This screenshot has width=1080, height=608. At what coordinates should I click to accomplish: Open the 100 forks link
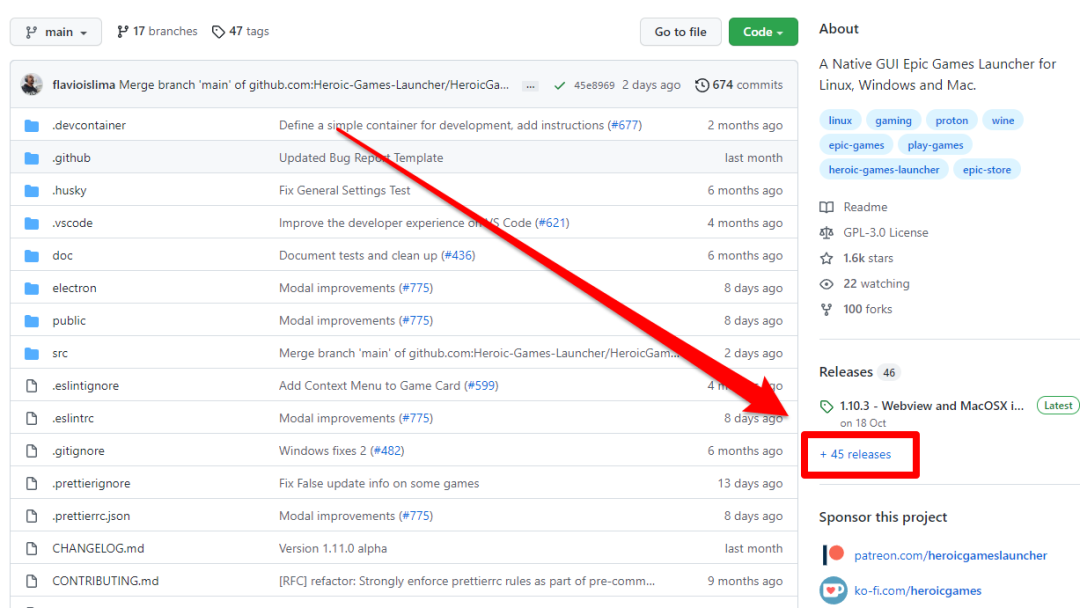pyautogui.click(x=867, y=309)
